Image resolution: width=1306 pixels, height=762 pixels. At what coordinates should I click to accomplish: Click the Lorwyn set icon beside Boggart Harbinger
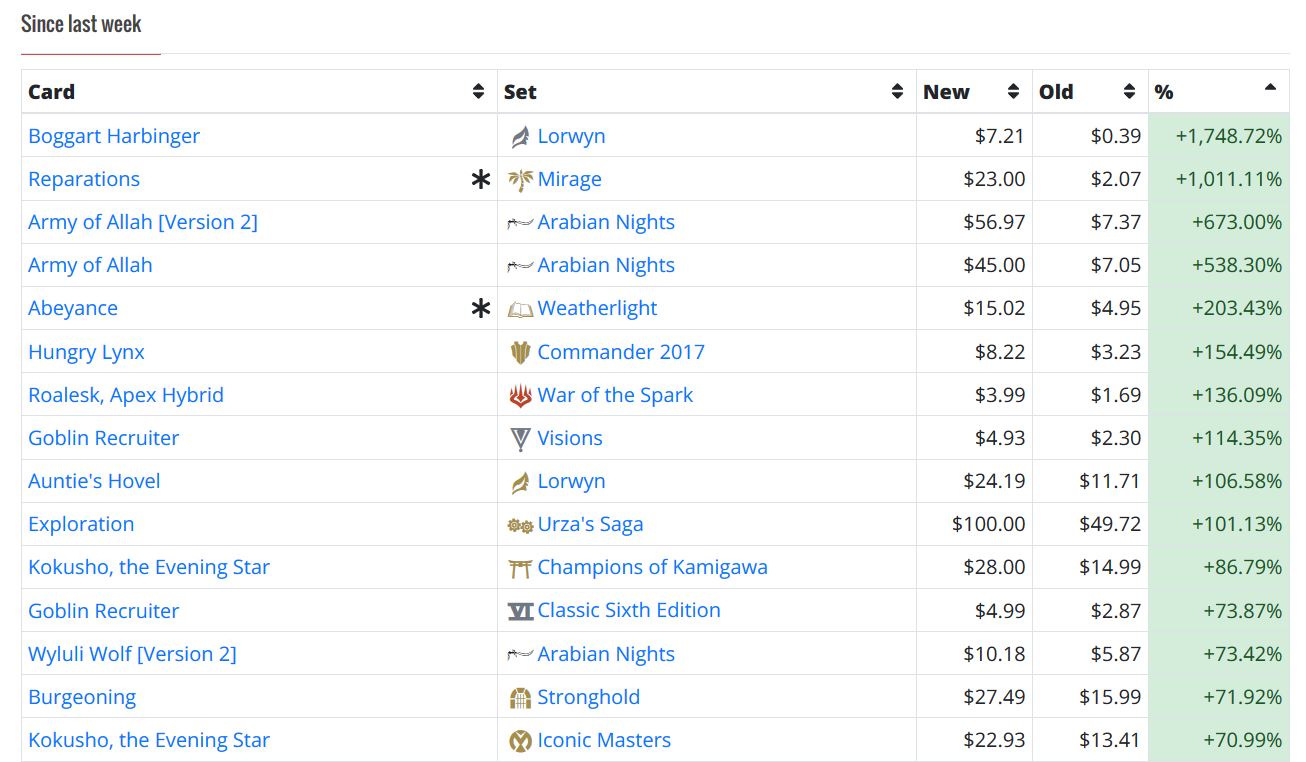(x=520, y=137)
